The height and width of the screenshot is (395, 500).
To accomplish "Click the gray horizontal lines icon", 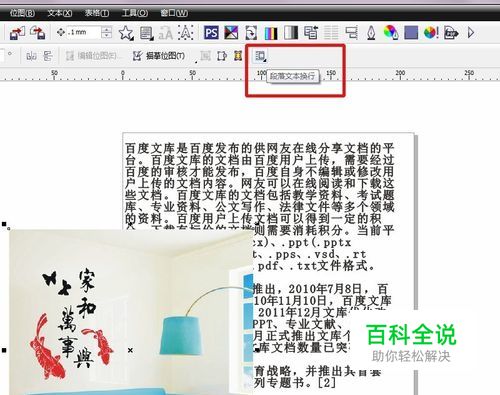I will (x=331, y=33).
